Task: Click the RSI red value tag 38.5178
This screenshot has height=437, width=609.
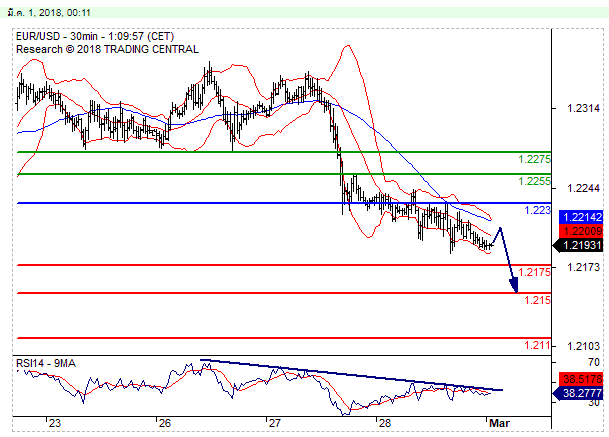Action: pyautogui.click(x=581, y=379)
